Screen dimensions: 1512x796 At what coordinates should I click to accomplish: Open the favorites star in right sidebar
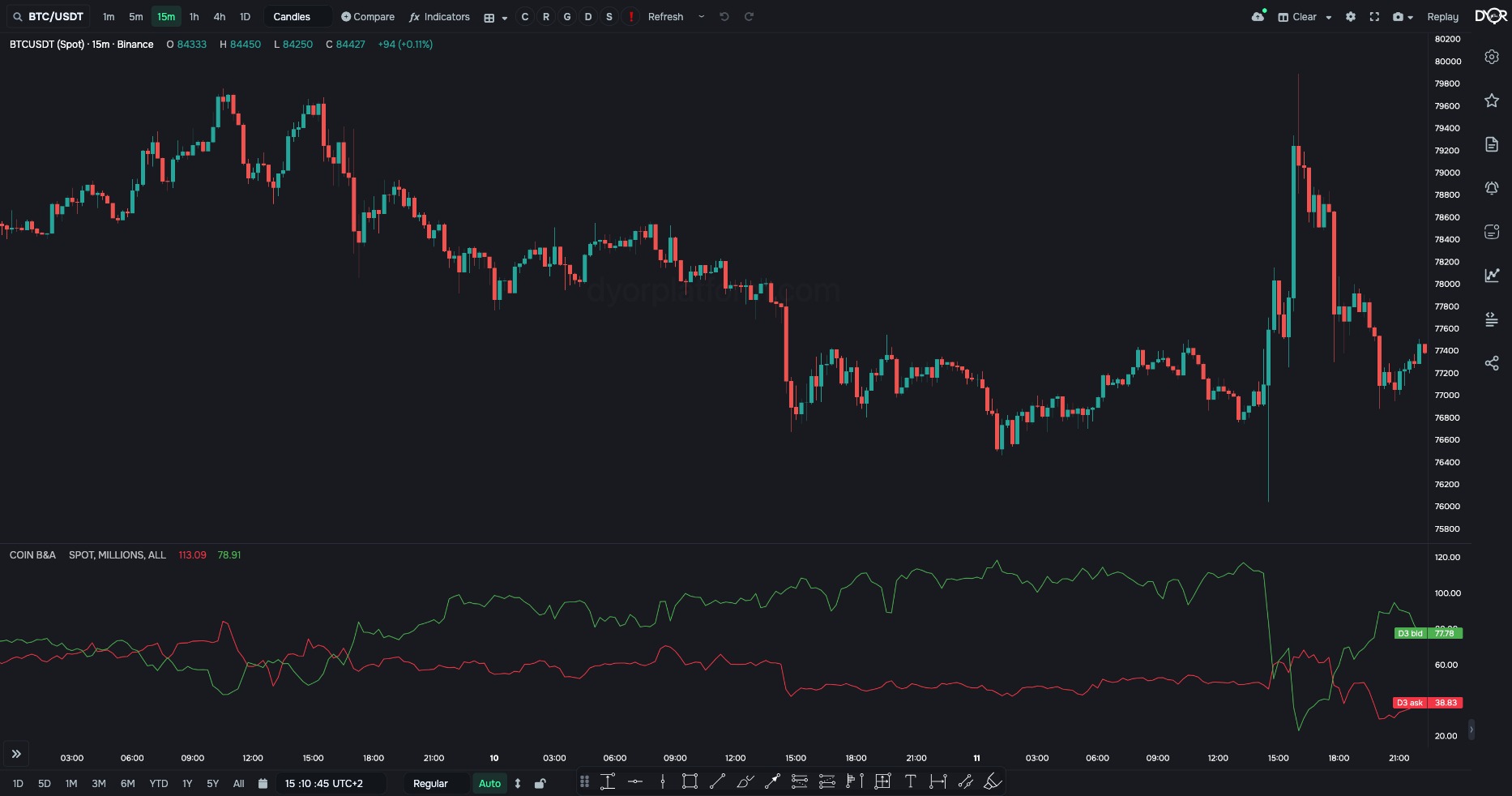[1492, 101]
